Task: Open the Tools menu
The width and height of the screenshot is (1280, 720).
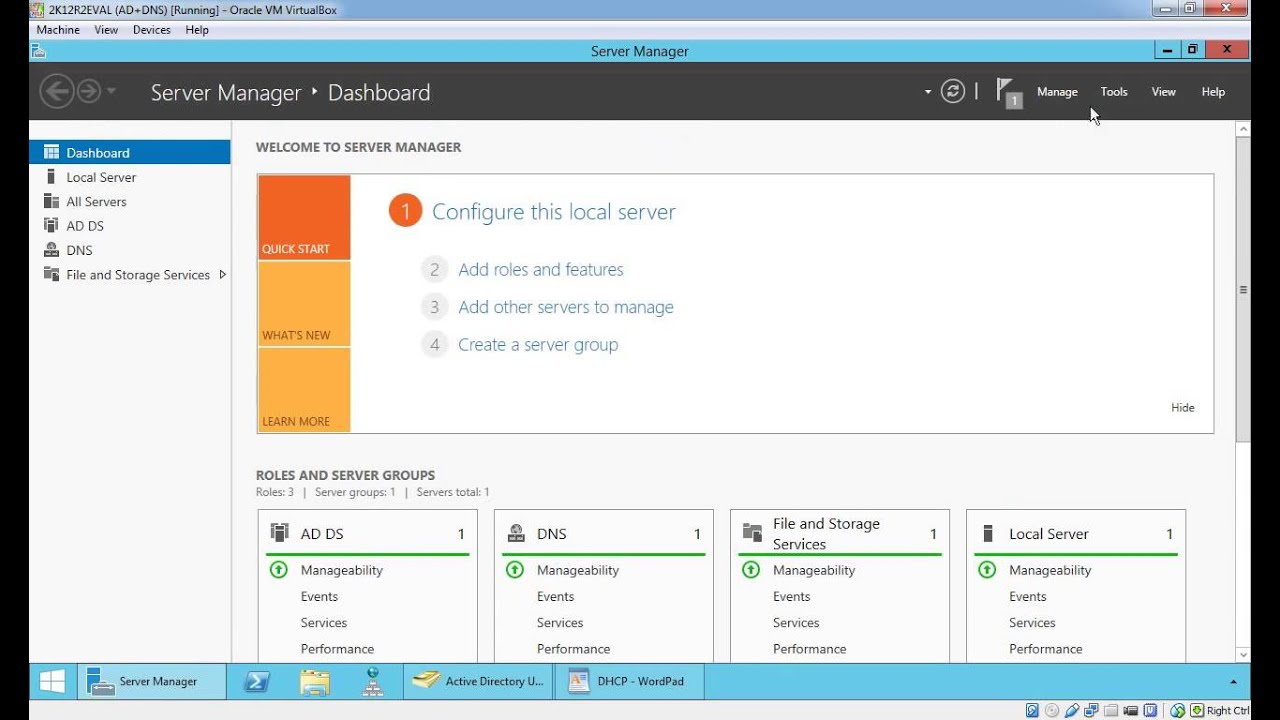Action: 1114,92
